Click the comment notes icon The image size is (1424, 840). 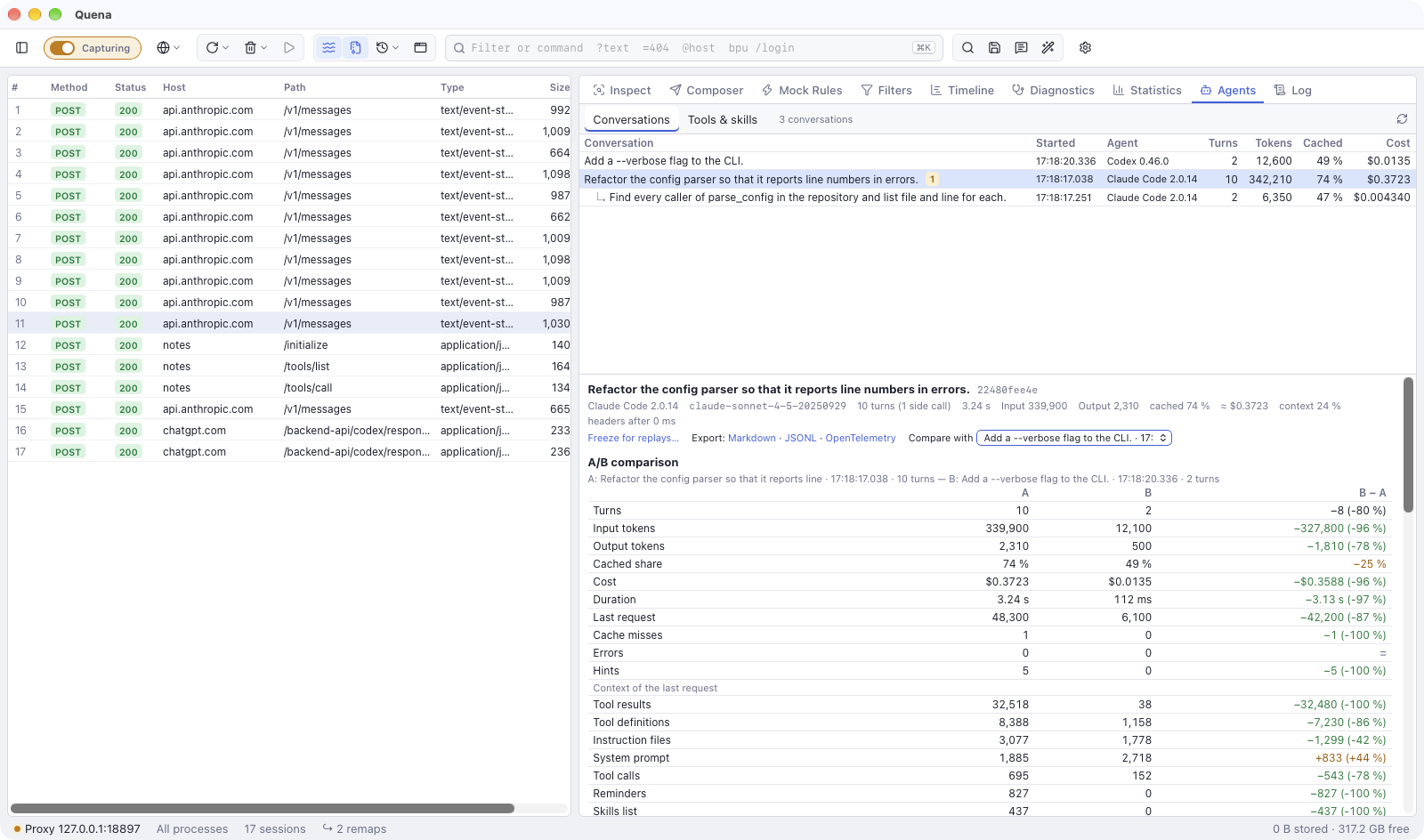coord(1022,48)
